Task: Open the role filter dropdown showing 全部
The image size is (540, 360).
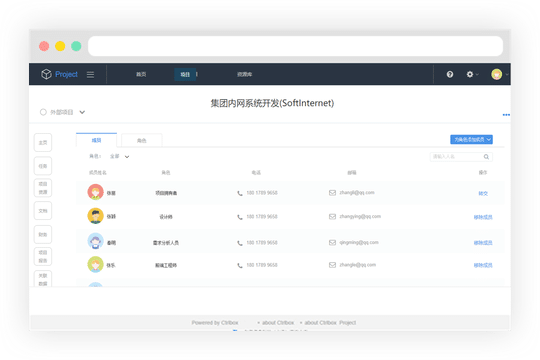Action: pos(120,156)
